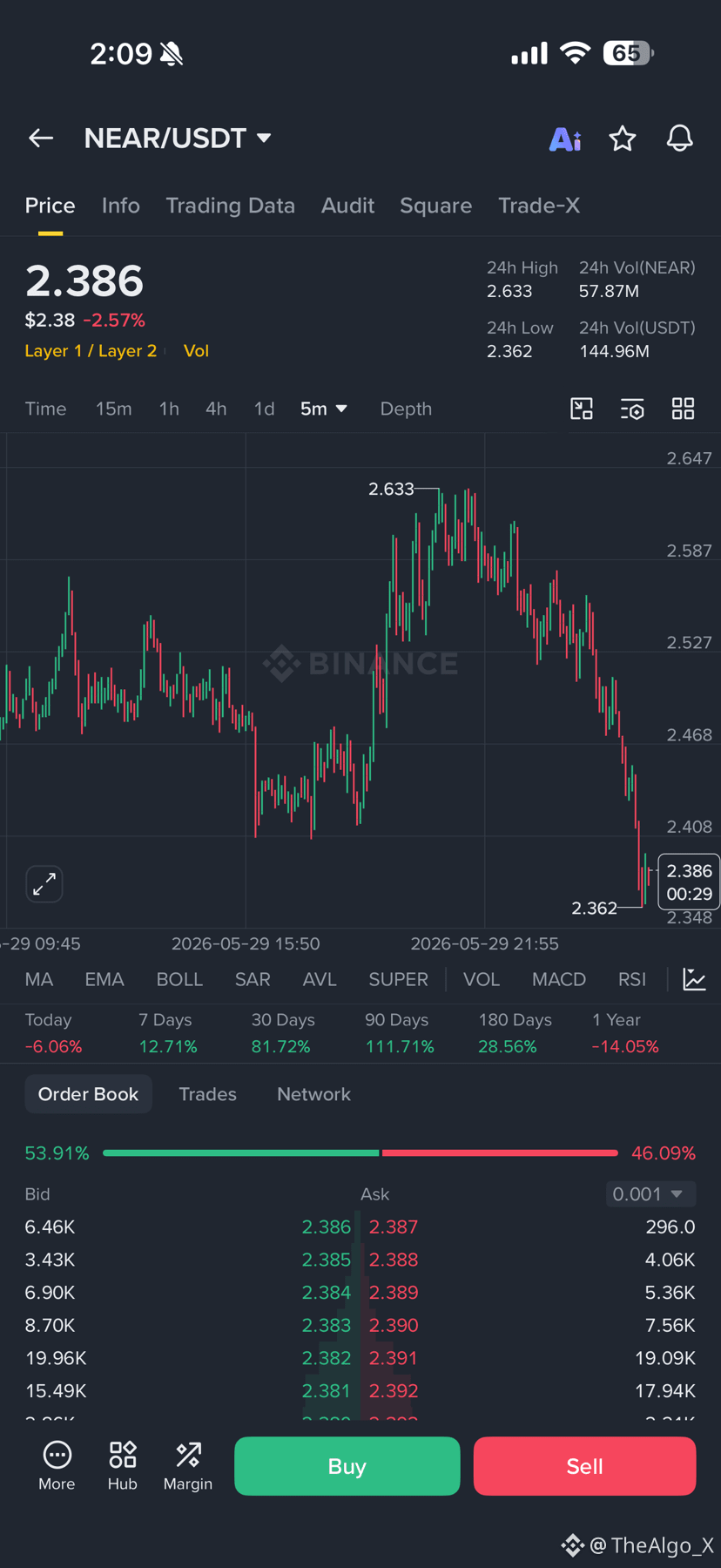Image resolution: width=721 pixels, height=1568 pixels.
Task: Open the grid layout icon
Action: click(684, 409)
